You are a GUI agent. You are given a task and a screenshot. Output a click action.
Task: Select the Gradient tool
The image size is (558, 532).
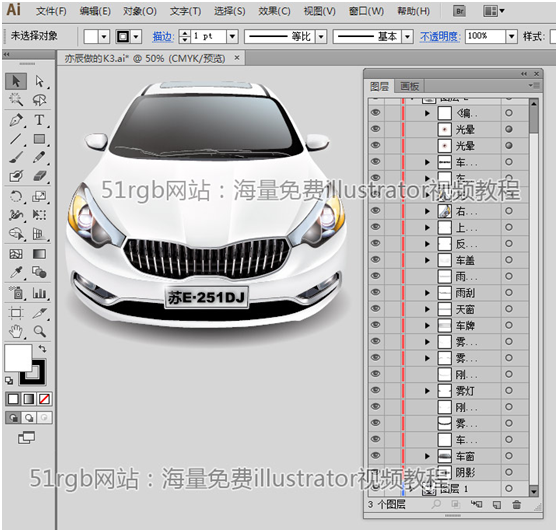(40, 254)
